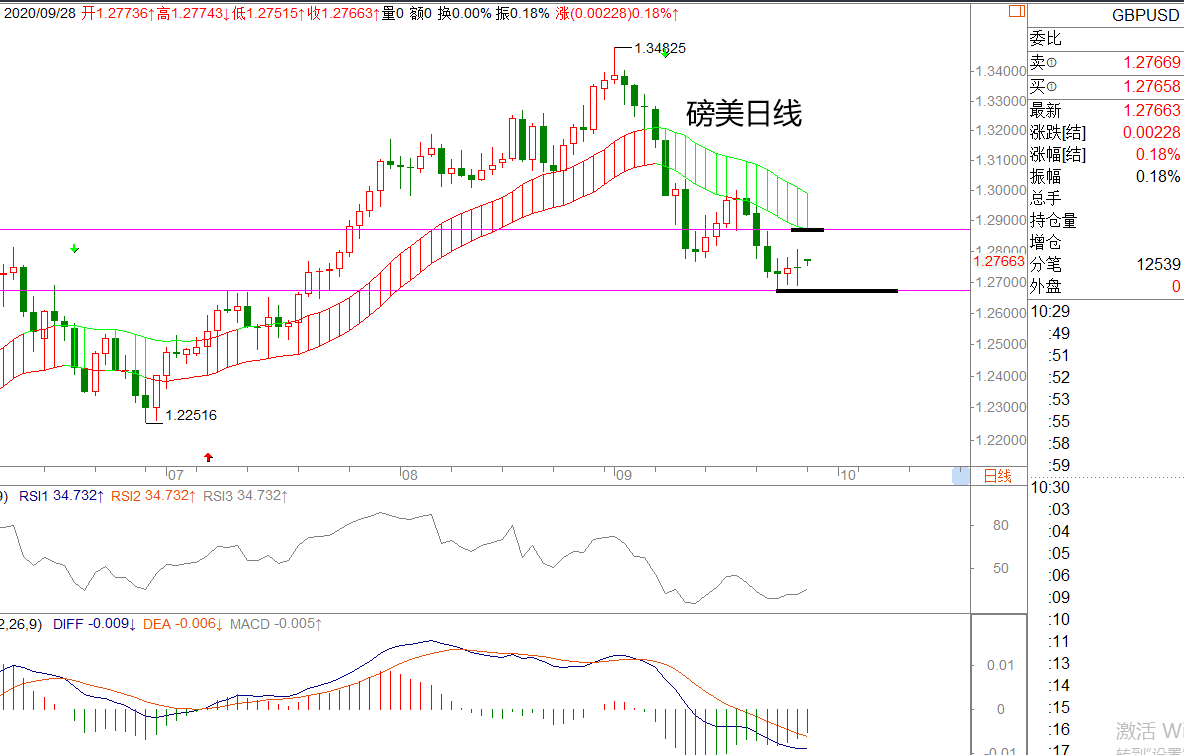
Task: Click the DIFF -0.009 label
Action: tap(94, 624)
